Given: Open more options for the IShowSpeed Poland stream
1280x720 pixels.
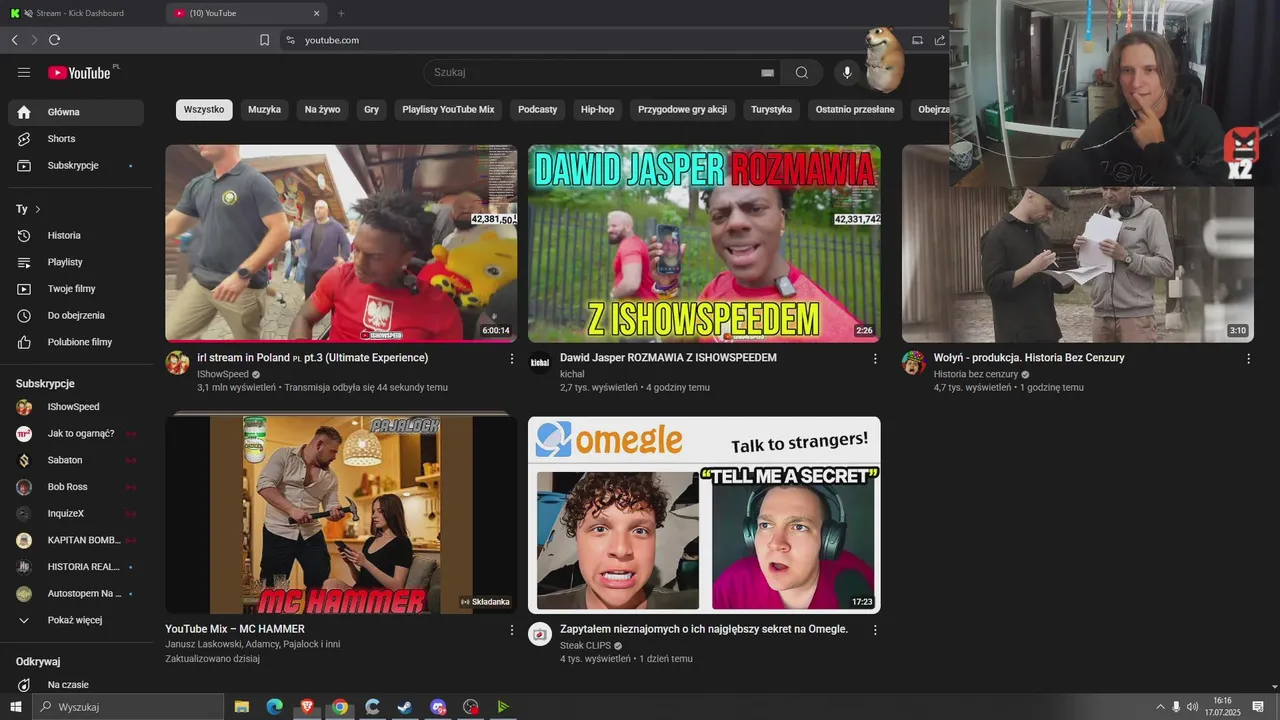Looking at the screenshot, I should coord(512,358).
